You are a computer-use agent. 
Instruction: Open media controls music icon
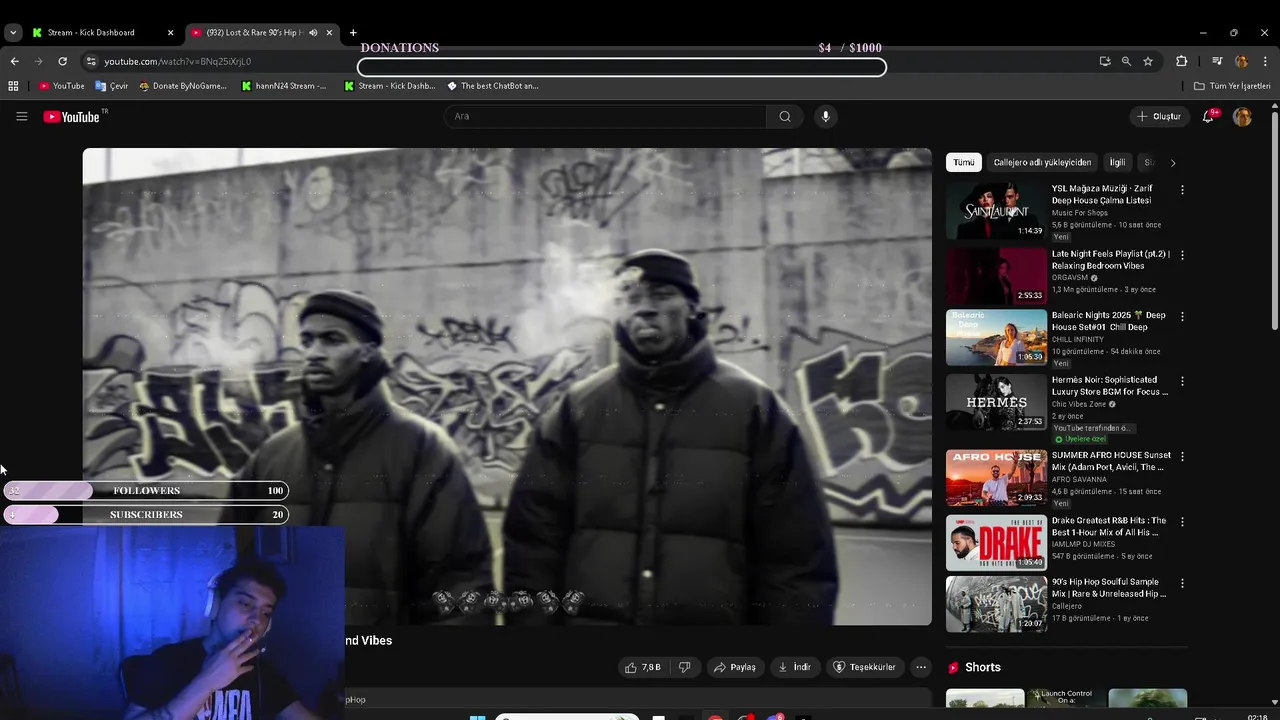[1217, 61]
